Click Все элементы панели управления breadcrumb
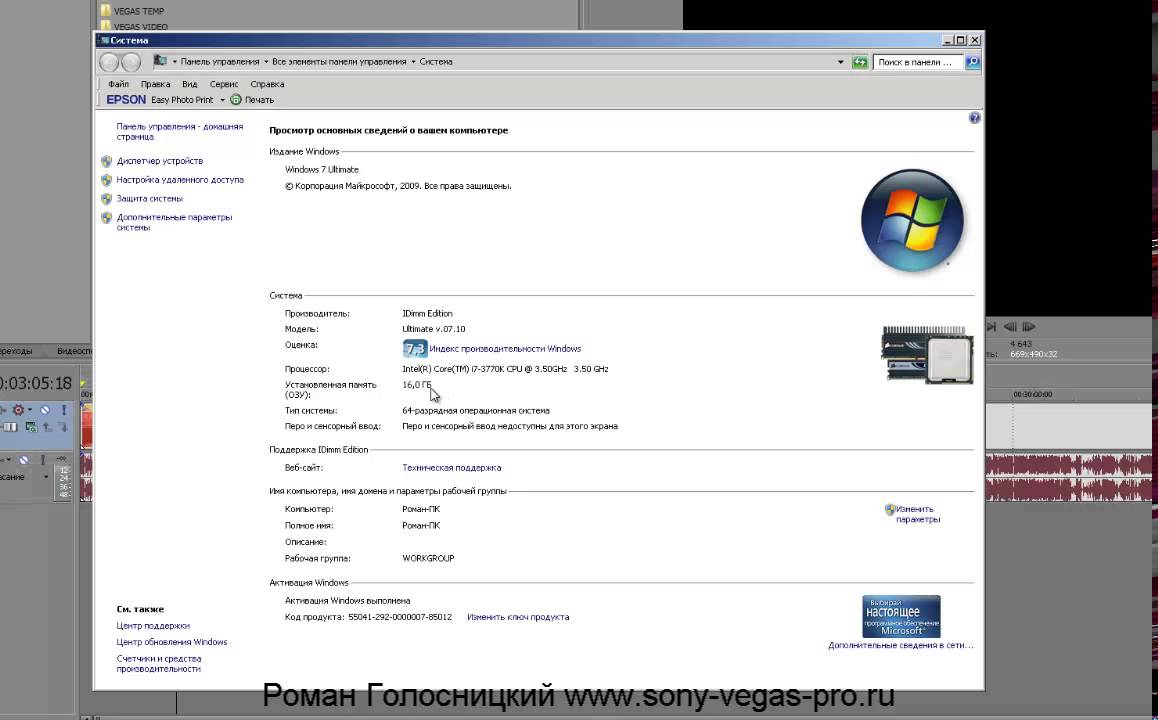This screenshot has height=720, width=1158. coord(339,62)
